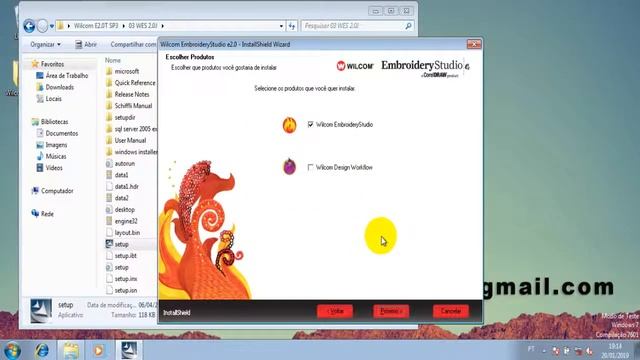Select the setupdir folder
This screenshot has width=640, height=360.
pos(124,117)
